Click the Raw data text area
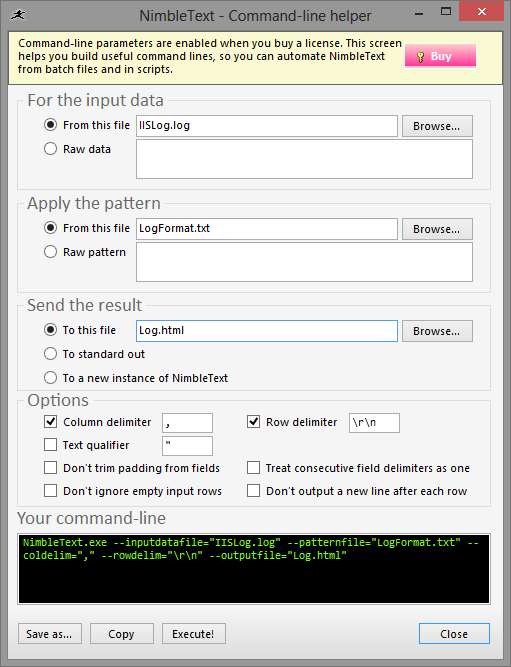Image resolution: width=511 pixels, height=667 pixels. pos(304,159)
